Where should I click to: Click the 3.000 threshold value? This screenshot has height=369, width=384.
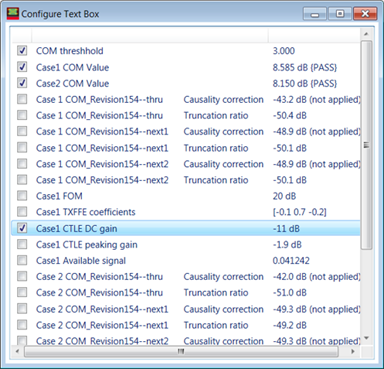284,51
